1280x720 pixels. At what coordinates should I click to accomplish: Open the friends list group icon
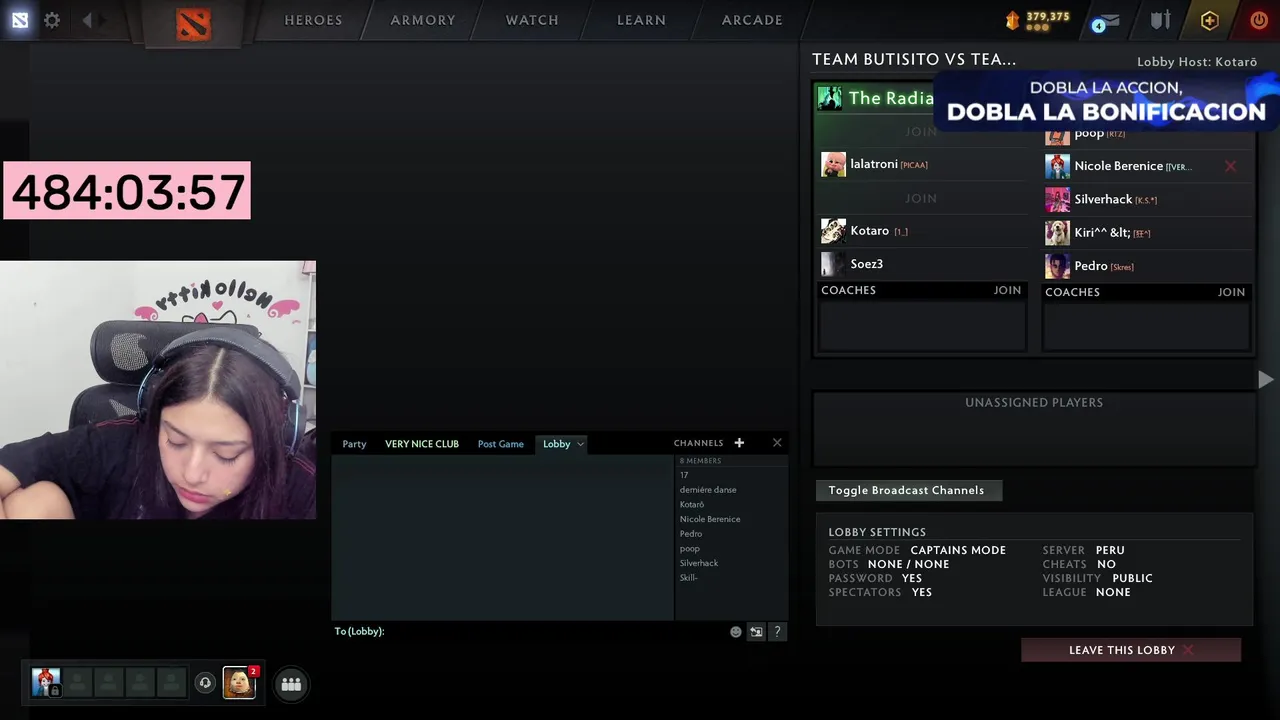(x=291, y=684)
